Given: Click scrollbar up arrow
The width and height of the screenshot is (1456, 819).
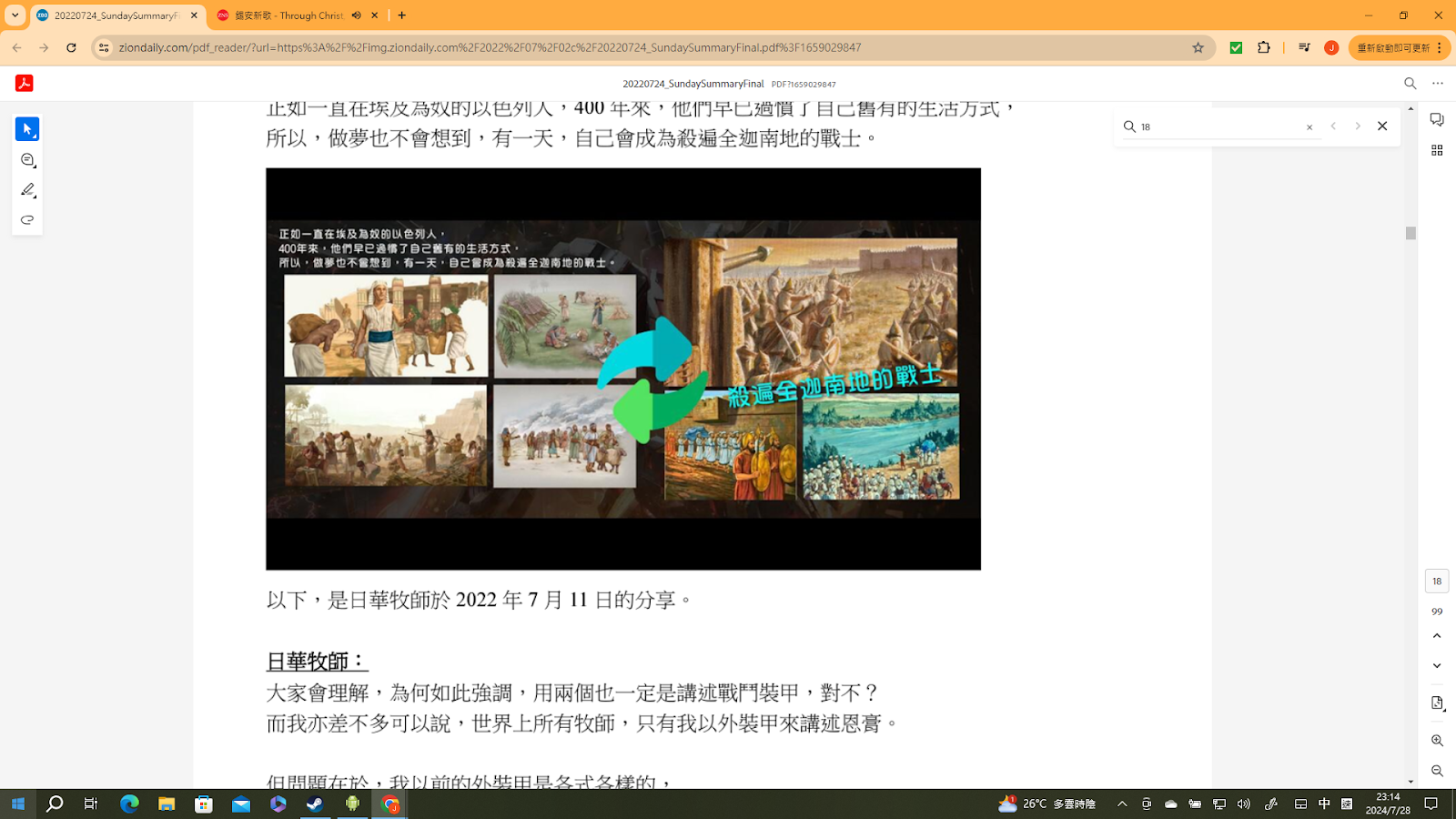Looking at the screenshot, I should point(1410,108).
